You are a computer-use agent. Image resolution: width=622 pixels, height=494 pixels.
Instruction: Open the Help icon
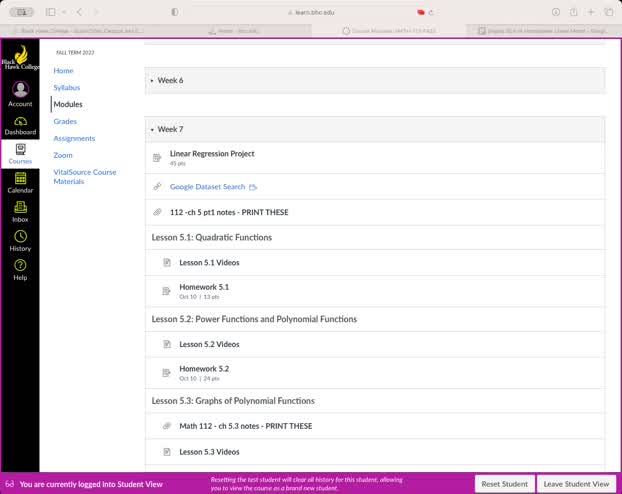[x=20, y=270]
